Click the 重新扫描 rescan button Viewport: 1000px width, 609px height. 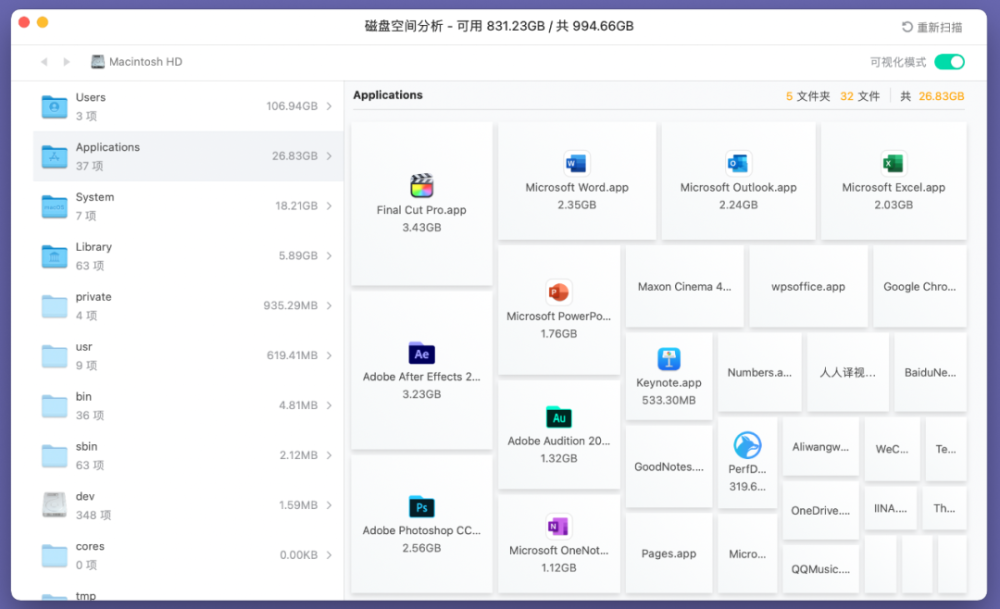(x=932, y=27)
